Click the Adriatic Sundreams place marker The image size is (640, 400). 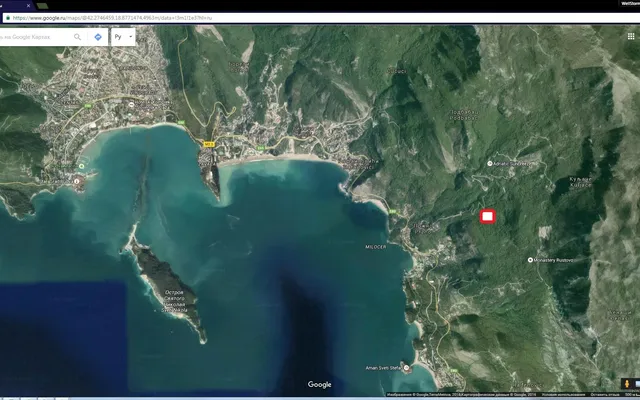pos(490,164)
